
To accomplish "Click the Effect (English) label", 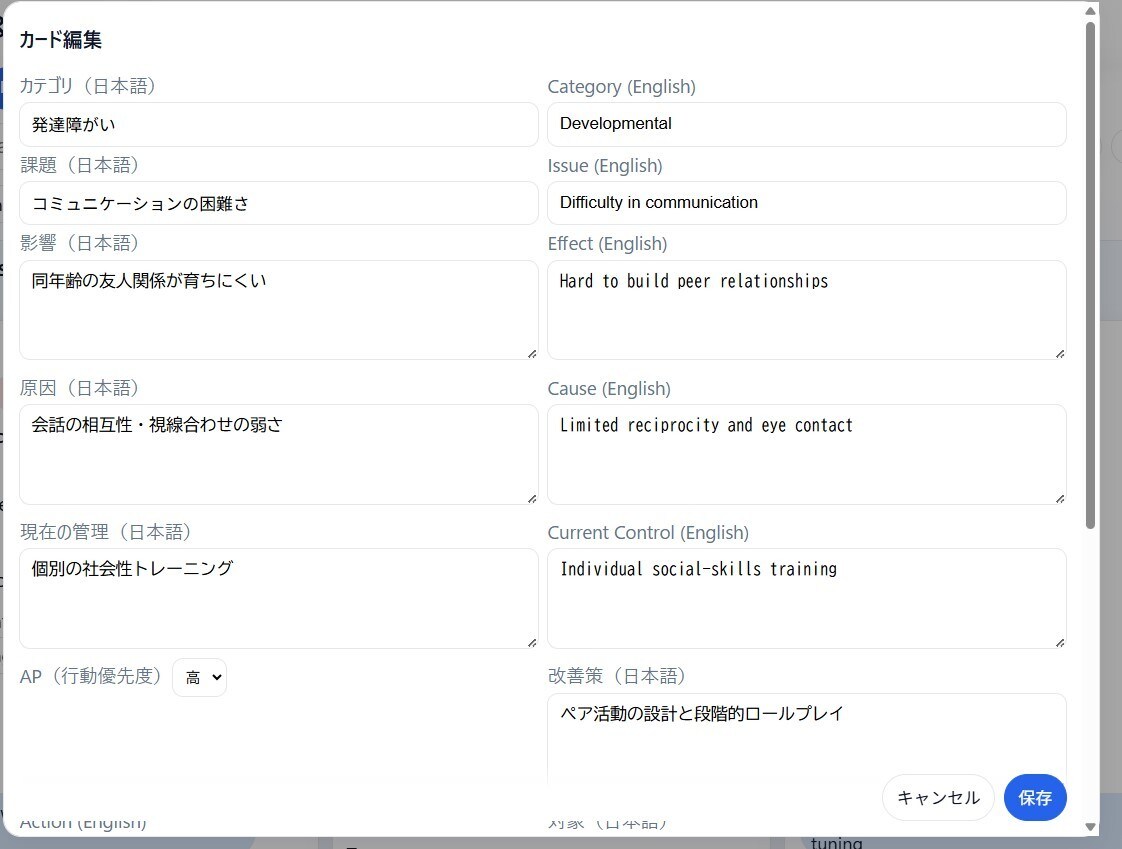I will [607, 243].
